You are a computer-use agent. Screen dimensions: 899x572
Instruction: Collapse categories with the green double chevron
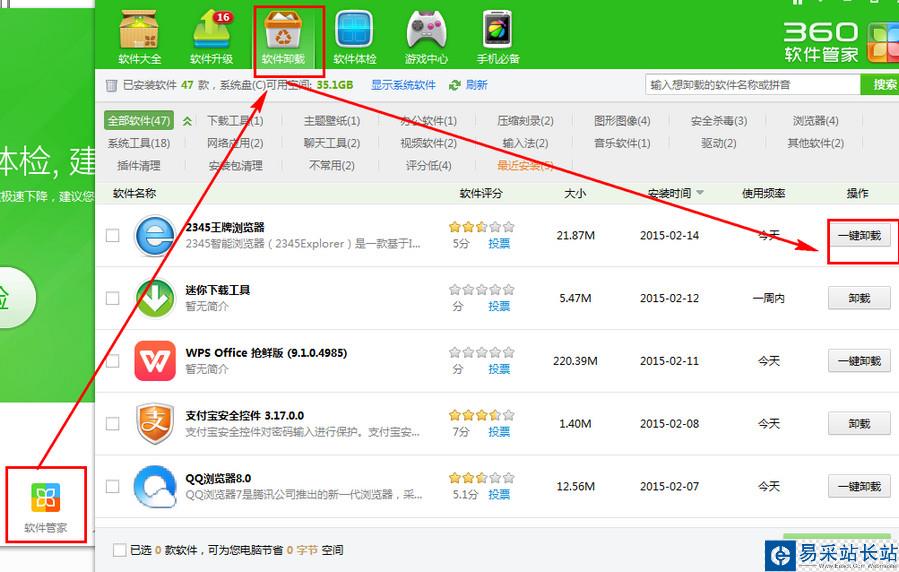pos(187,121)
